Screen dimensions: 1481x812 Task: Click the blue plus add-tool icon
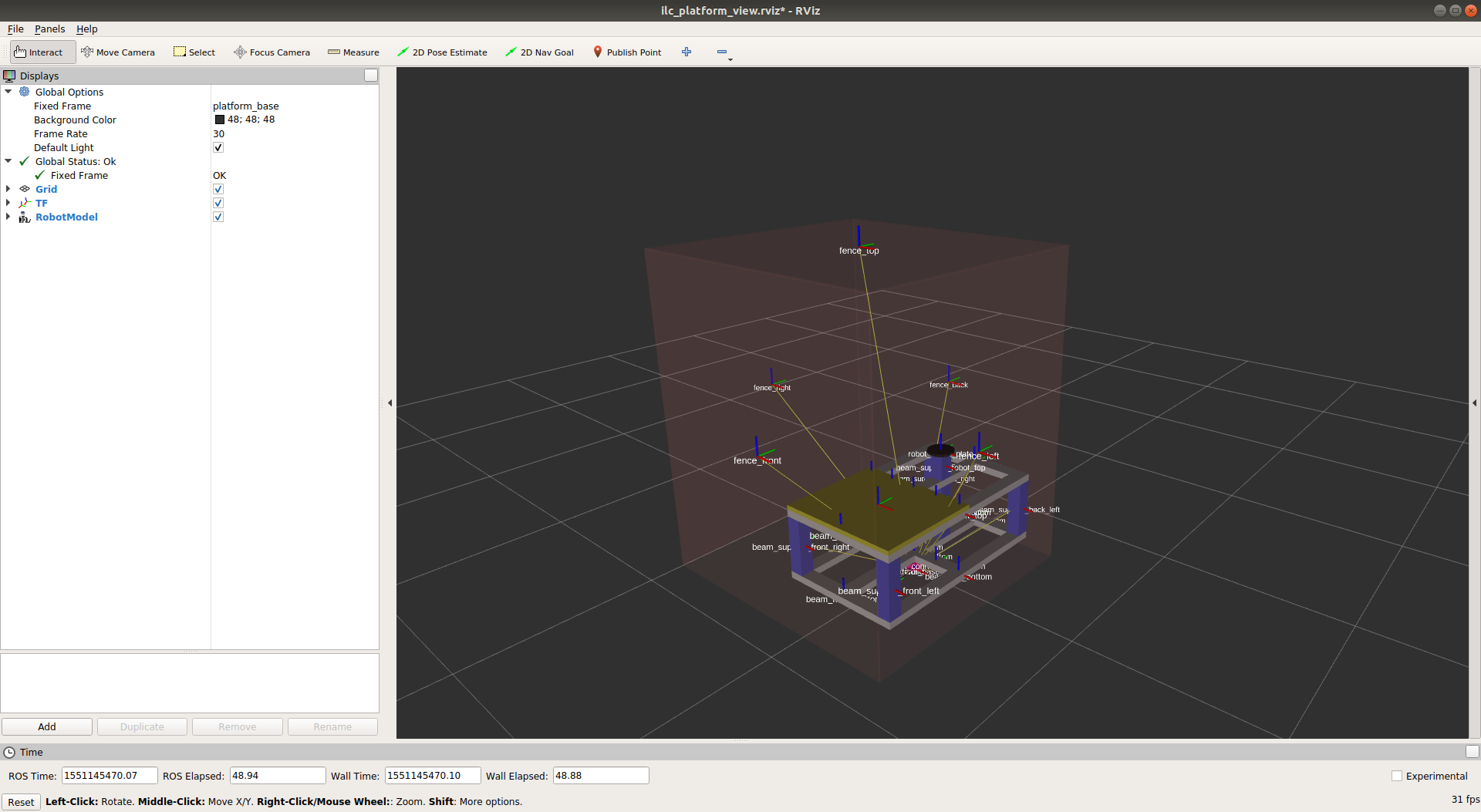(x=687, y=52)
